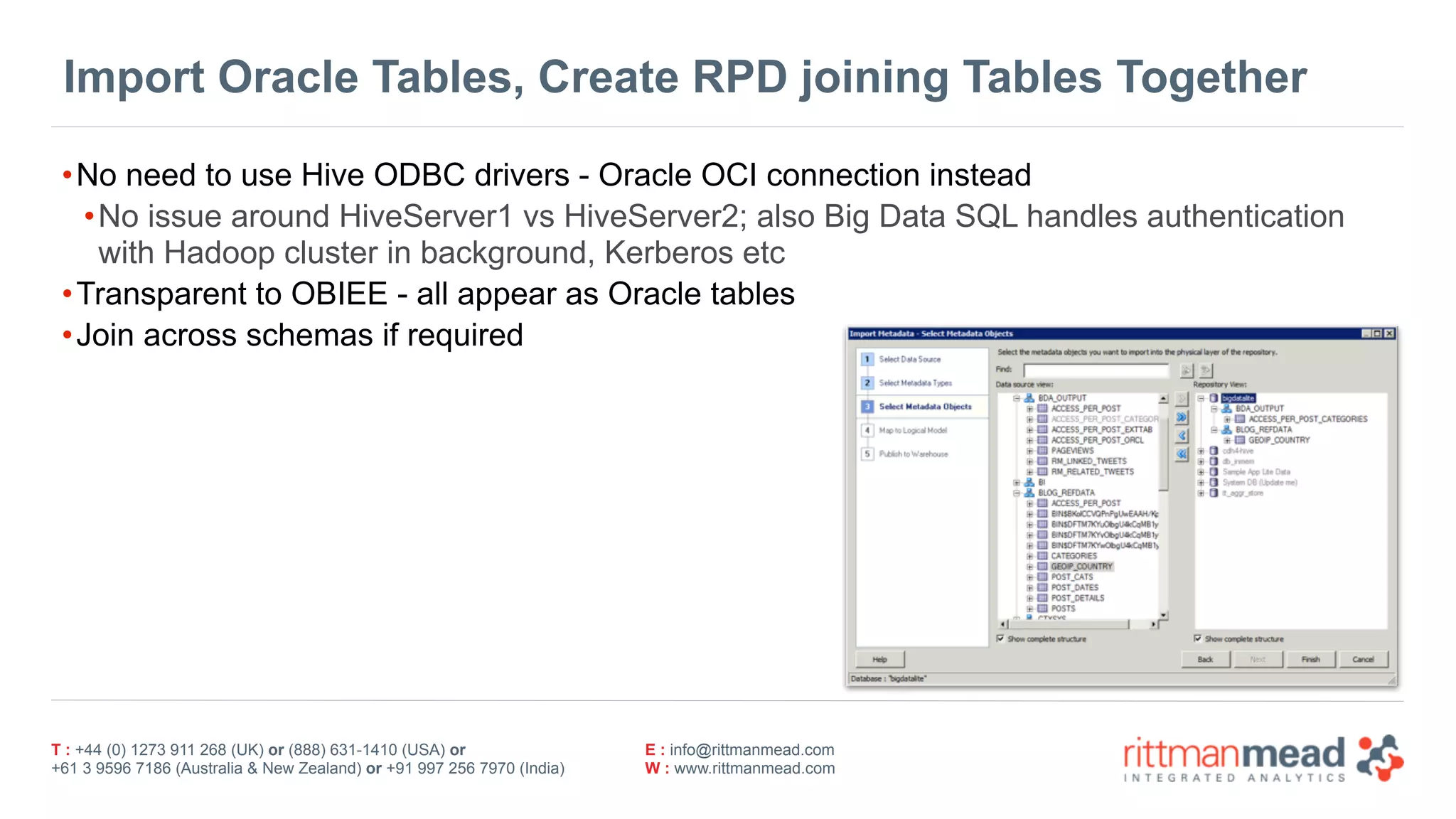
Task: Expand GEOIP_COUNTRY in Repository View
Action: (x=1227, y=440)
